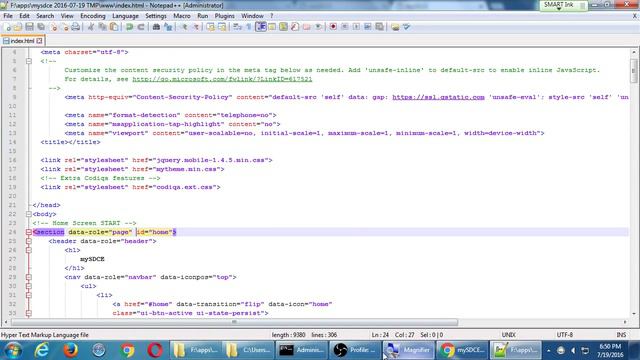Stop macro recording with toolbar icon
The image size is (640, 360).
click(x=344, y=27)
